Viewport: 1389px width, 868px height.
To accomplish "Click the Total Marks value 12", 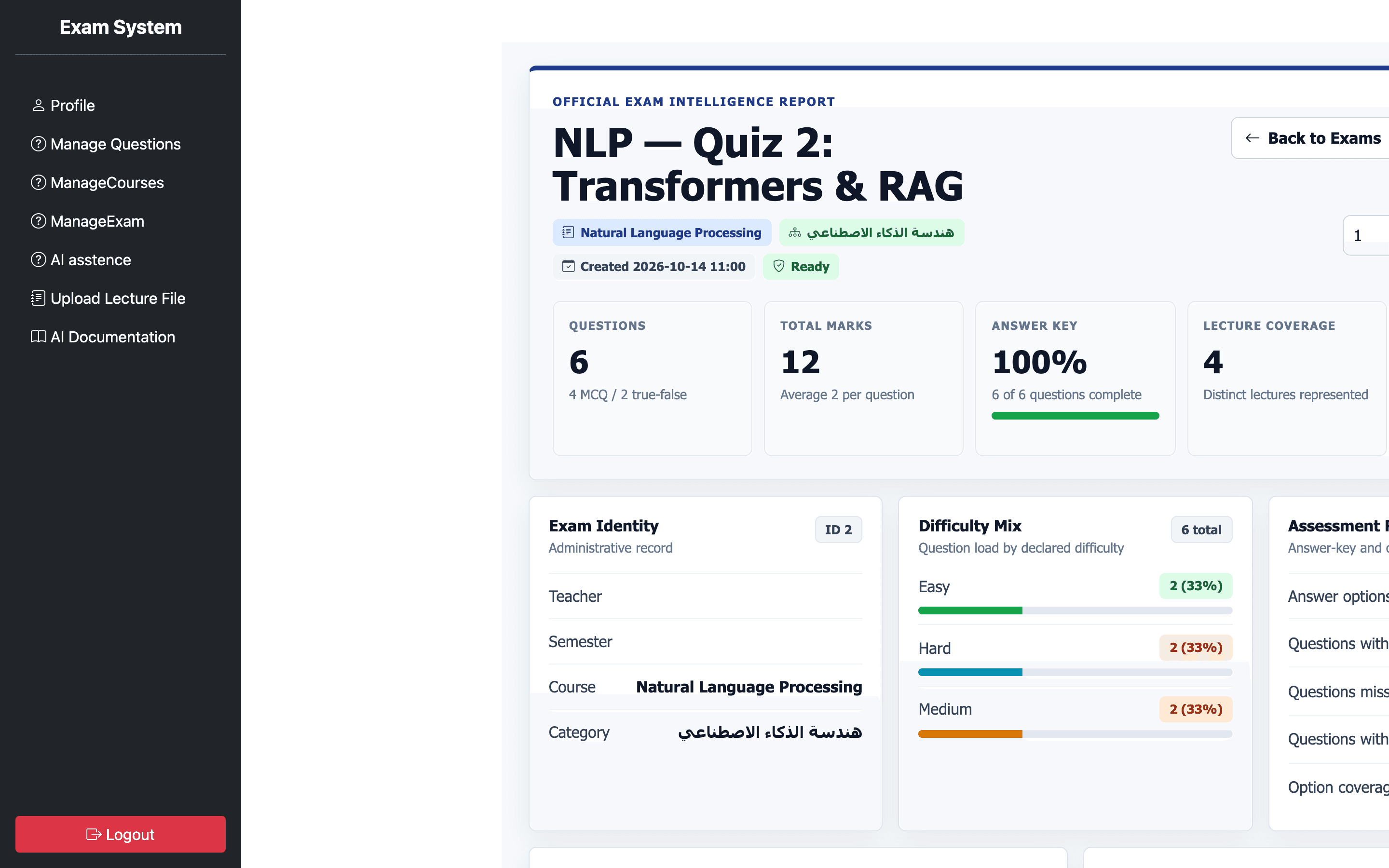I will coord(800,362).
